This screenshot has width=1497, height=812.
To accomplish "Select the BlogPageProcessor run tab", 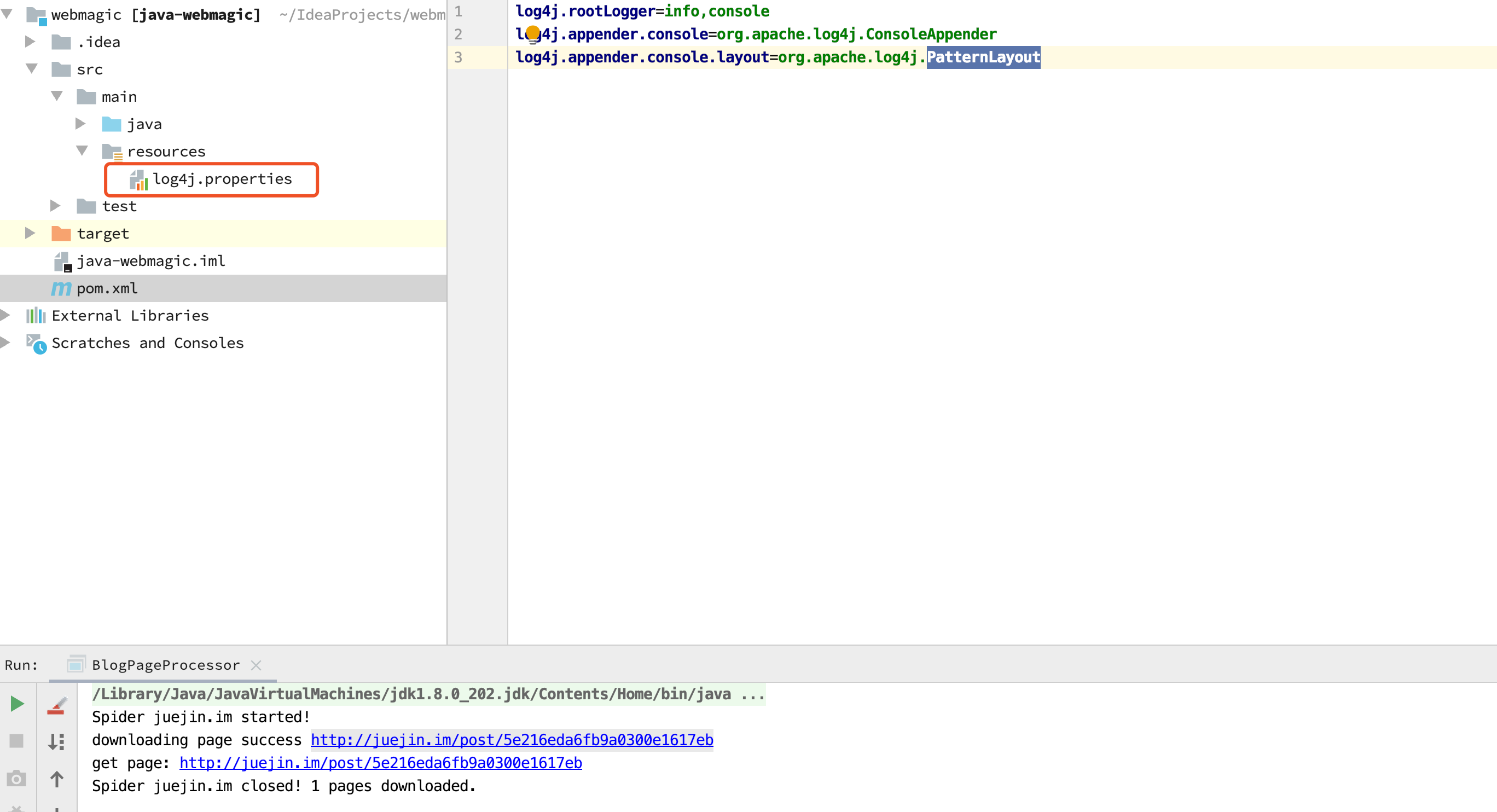I will pos(166,665).
